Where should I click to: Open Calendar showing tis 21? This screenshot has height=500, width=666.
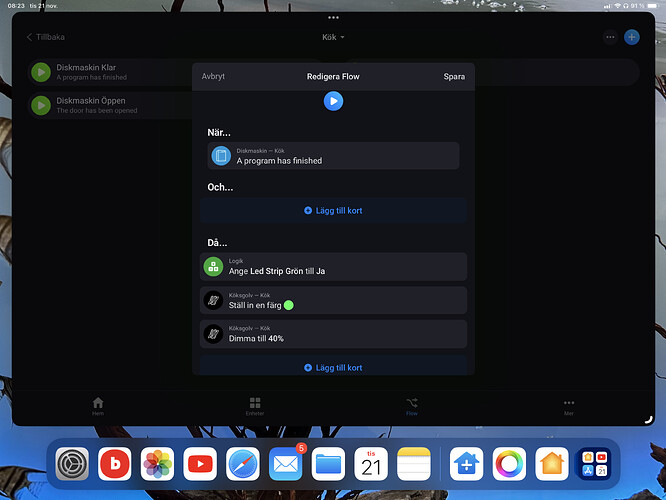click(x=371, y=464)
